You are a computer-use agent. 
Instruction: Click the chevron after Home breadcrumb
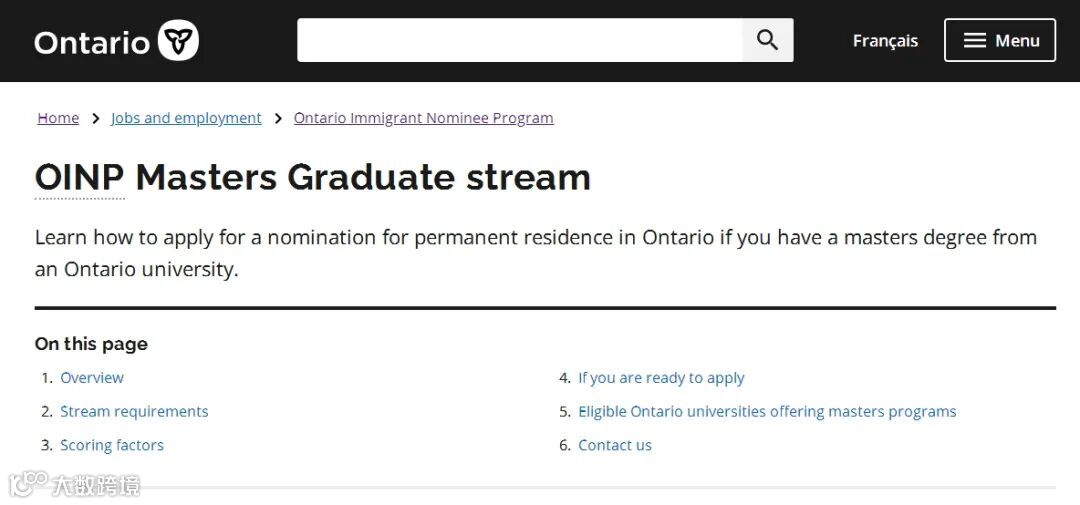[95, 118]
